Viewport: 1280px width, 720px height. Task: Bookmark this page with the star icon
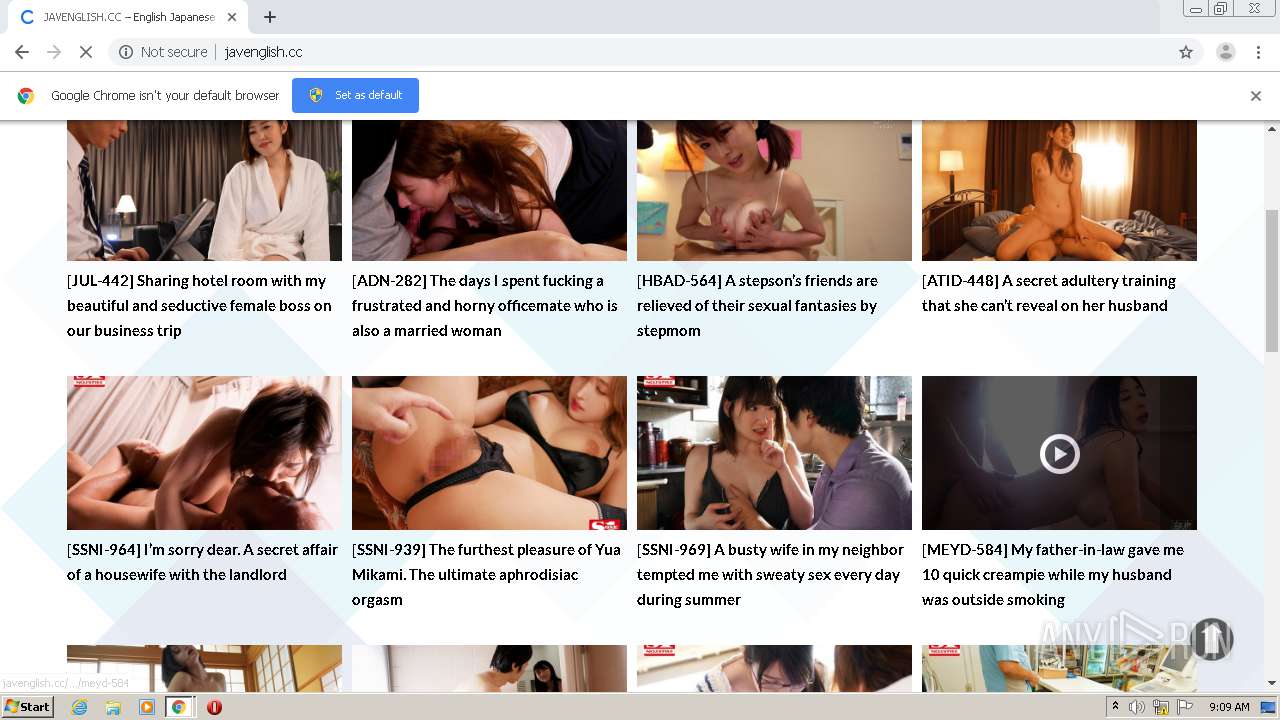(x=1186, y=52)
